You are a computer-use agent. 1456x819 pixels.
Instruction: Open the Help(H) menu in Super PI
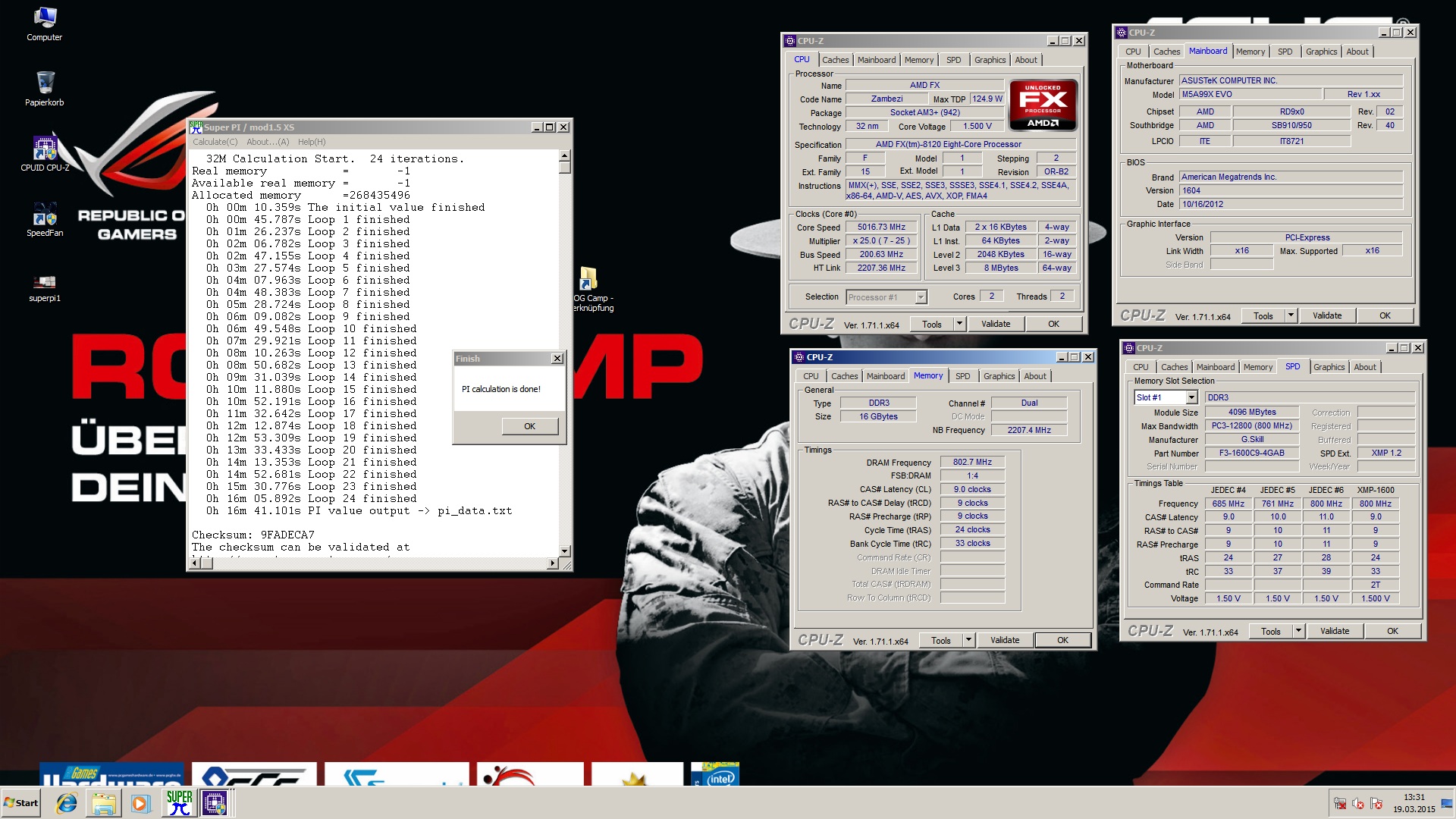coord(312,142)
